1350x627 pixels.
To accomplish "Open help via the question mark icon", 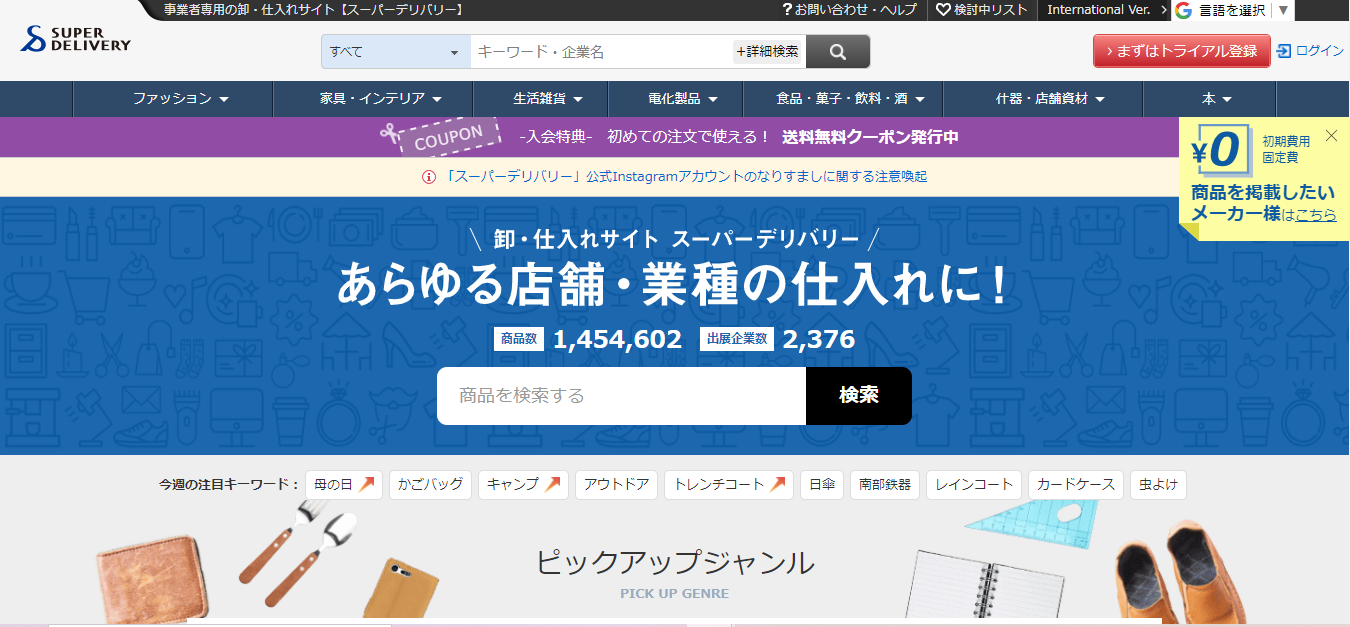I will coord(789,10).
